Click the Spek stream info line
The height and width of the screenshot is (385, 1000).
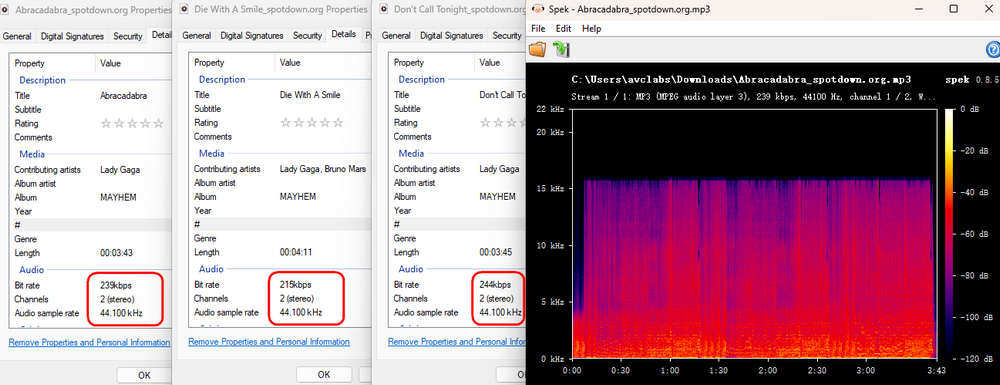[754, 98]
